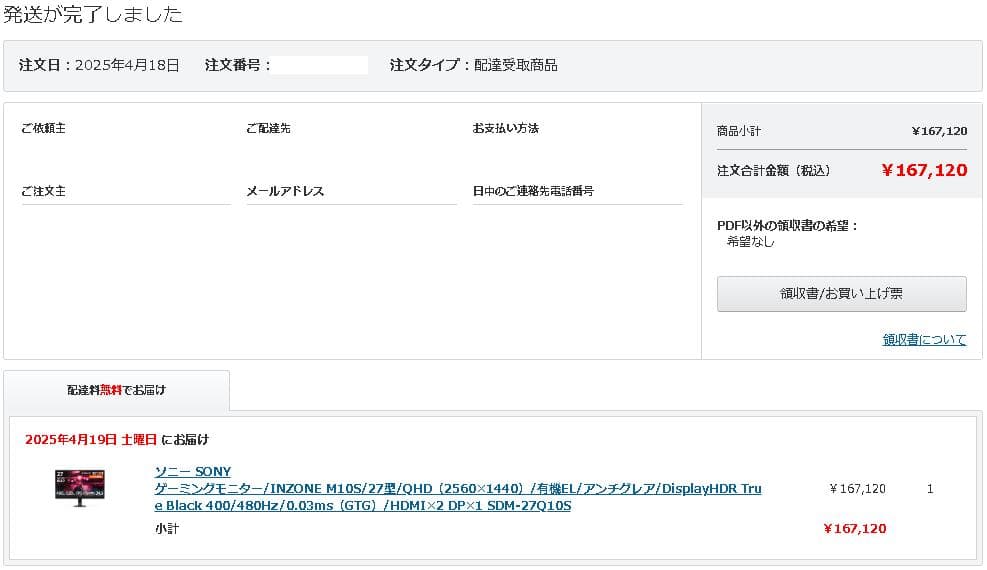Click the ご配達先 section label
Viewport: 987px width, 570px height.
tap(269, 128)
